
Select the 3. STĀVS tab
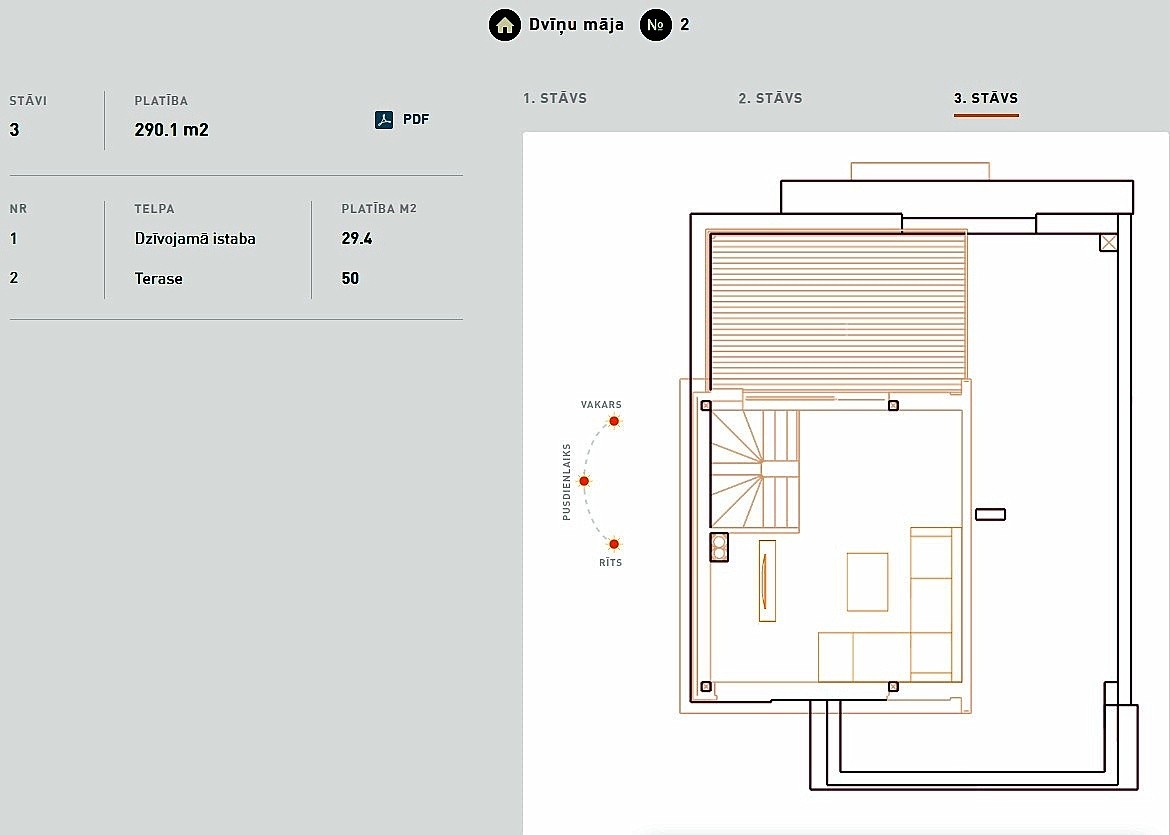click(986, 99)
